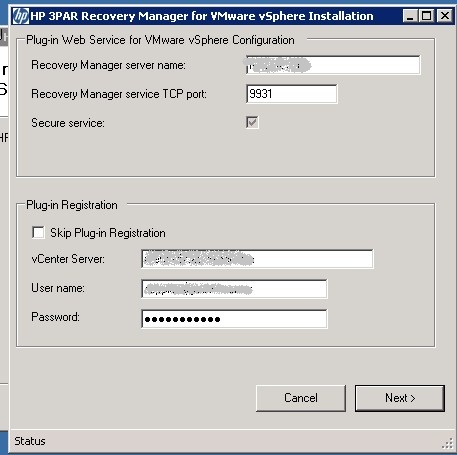Viewport: 457px width, 455px height.
Task: Maximize the installation window
Action: (x=426, y=16)
